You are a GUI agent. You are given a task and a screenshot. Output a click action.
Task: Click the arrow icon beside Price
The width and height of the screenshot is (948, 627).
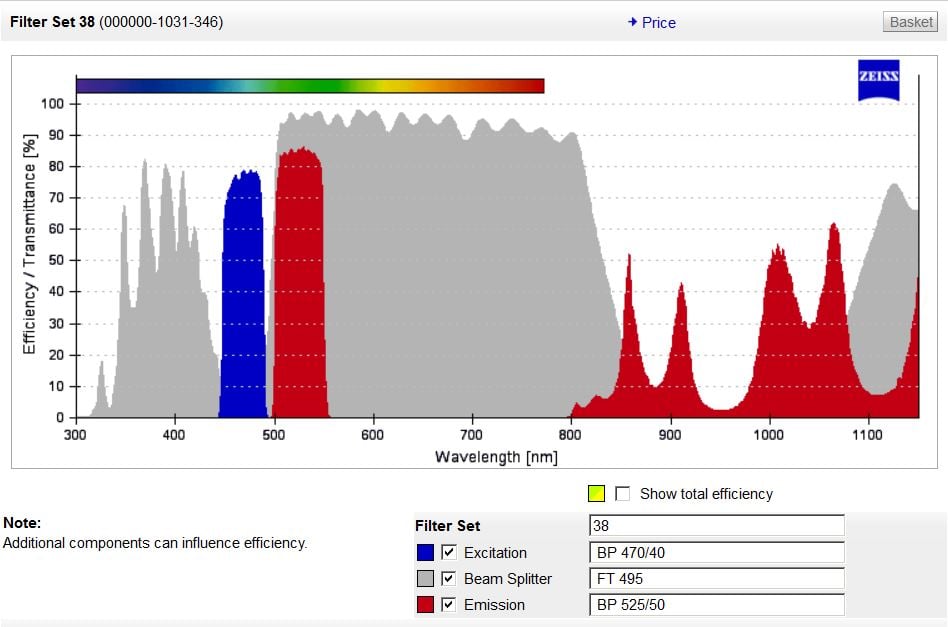632,22
